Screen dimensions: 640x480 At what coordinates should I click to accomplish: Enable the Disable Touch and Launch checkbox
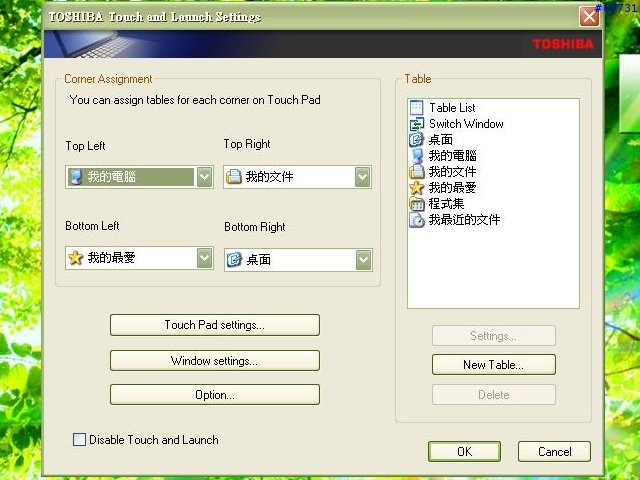pos(79,440)
